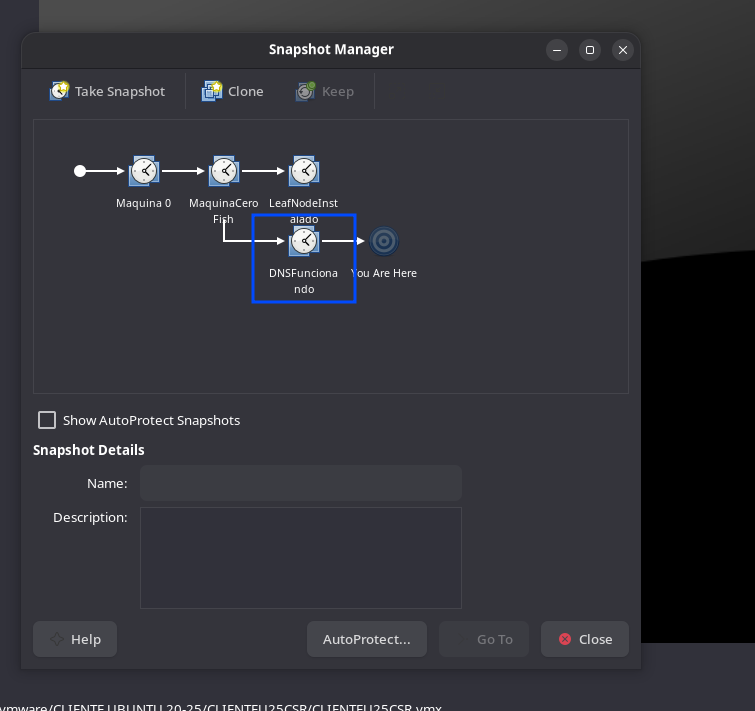Select the Maquina 0 snapshot icon
This screenshot has height=711, width=755.
143,171
